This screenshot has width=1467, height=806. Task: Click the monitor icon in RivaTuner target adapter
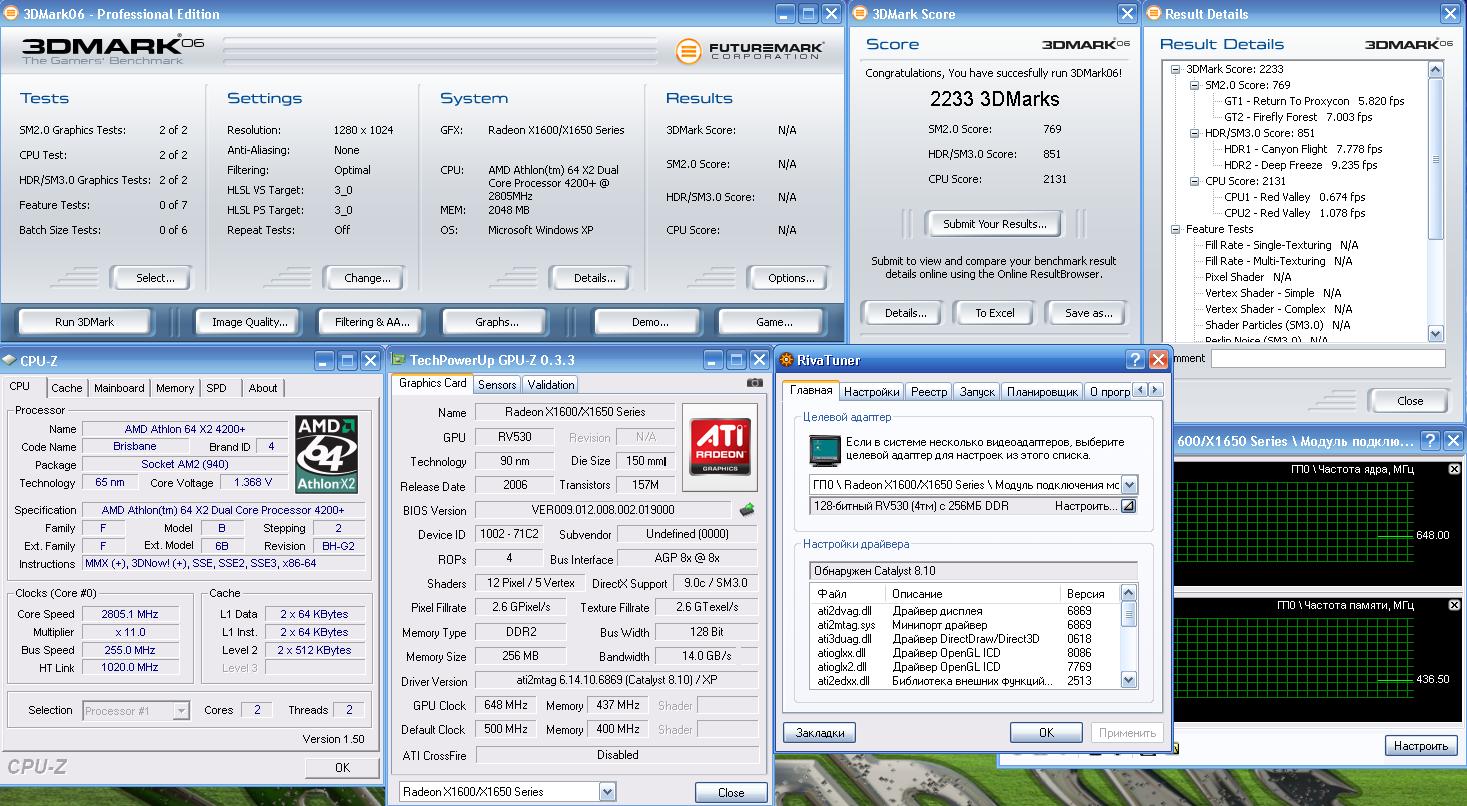824,450
